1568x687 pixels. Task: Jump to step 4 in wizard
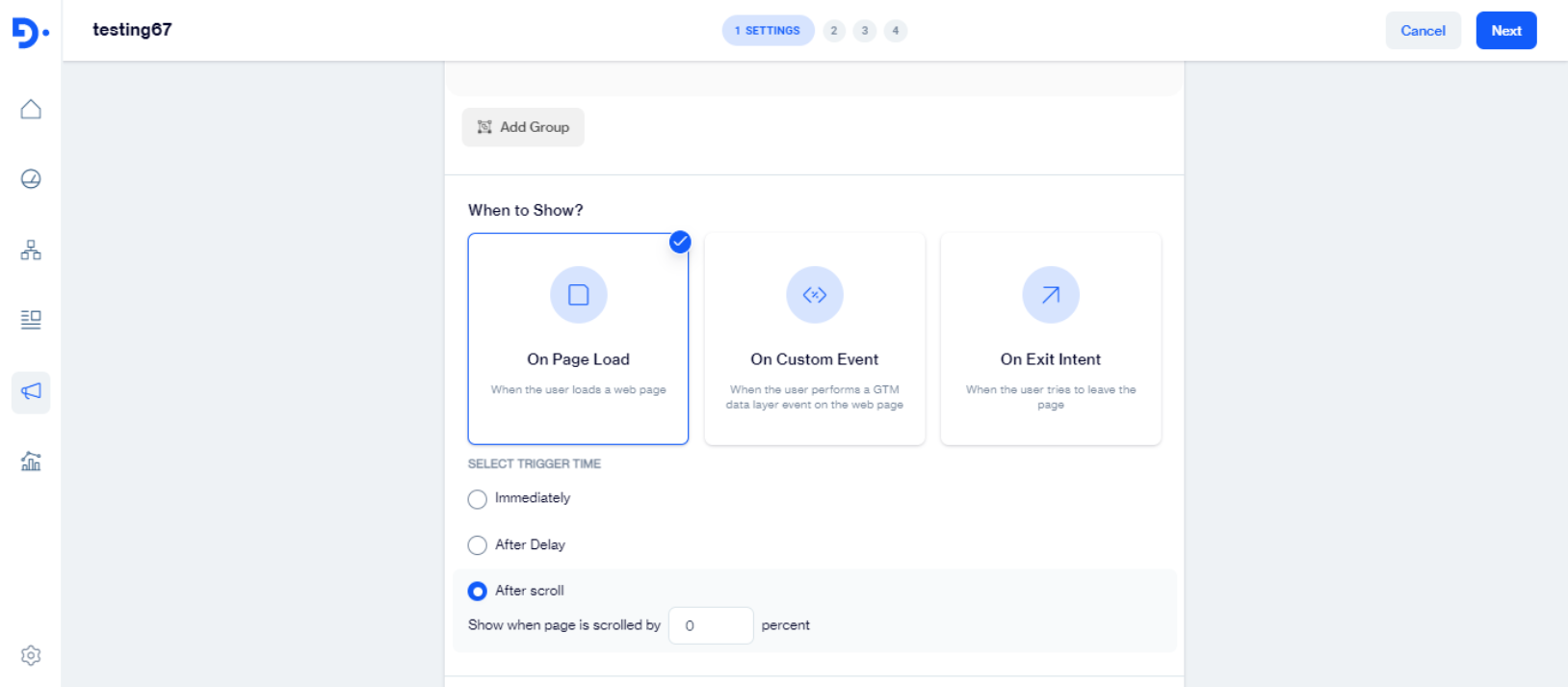pyautogui.click(x=896, y=31)
